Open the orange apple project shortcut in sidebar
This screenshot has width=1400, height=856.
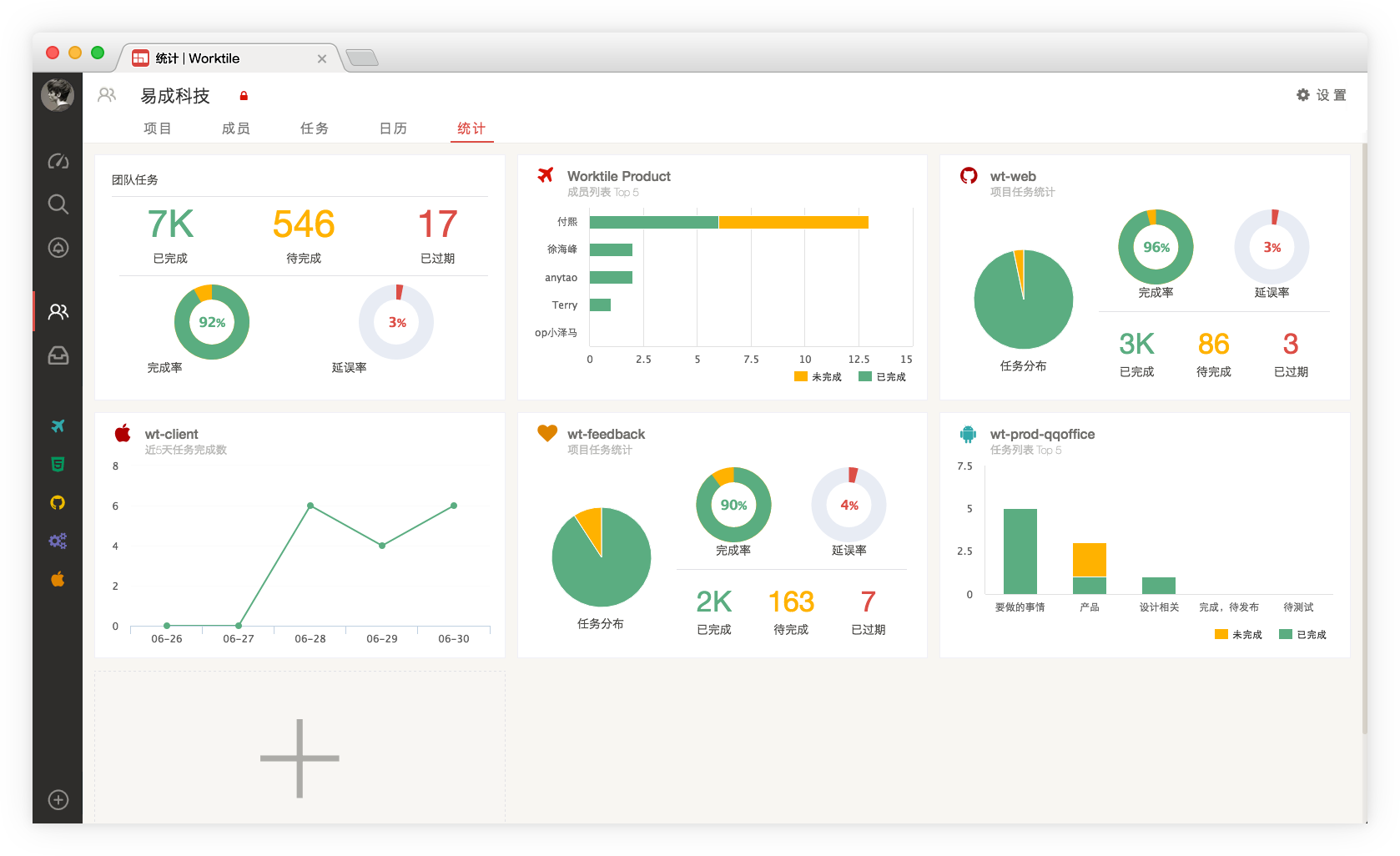58,579
